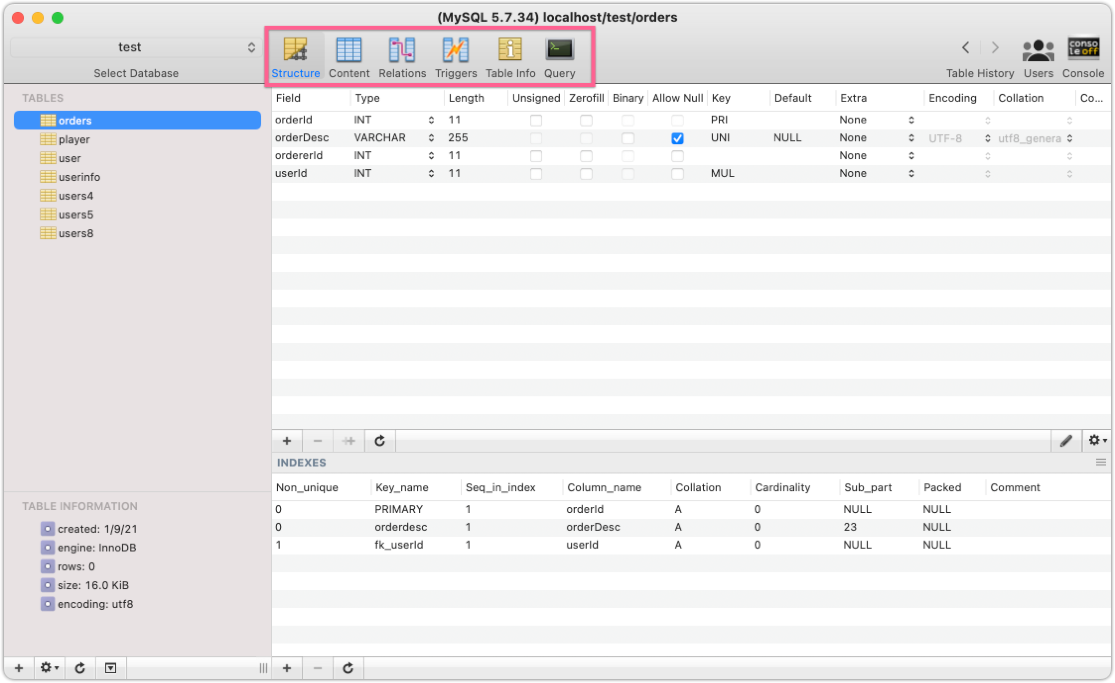This screenshot has width=1115, height=683.
Task: Click the ordererId field name
Action: click(299, 155)
